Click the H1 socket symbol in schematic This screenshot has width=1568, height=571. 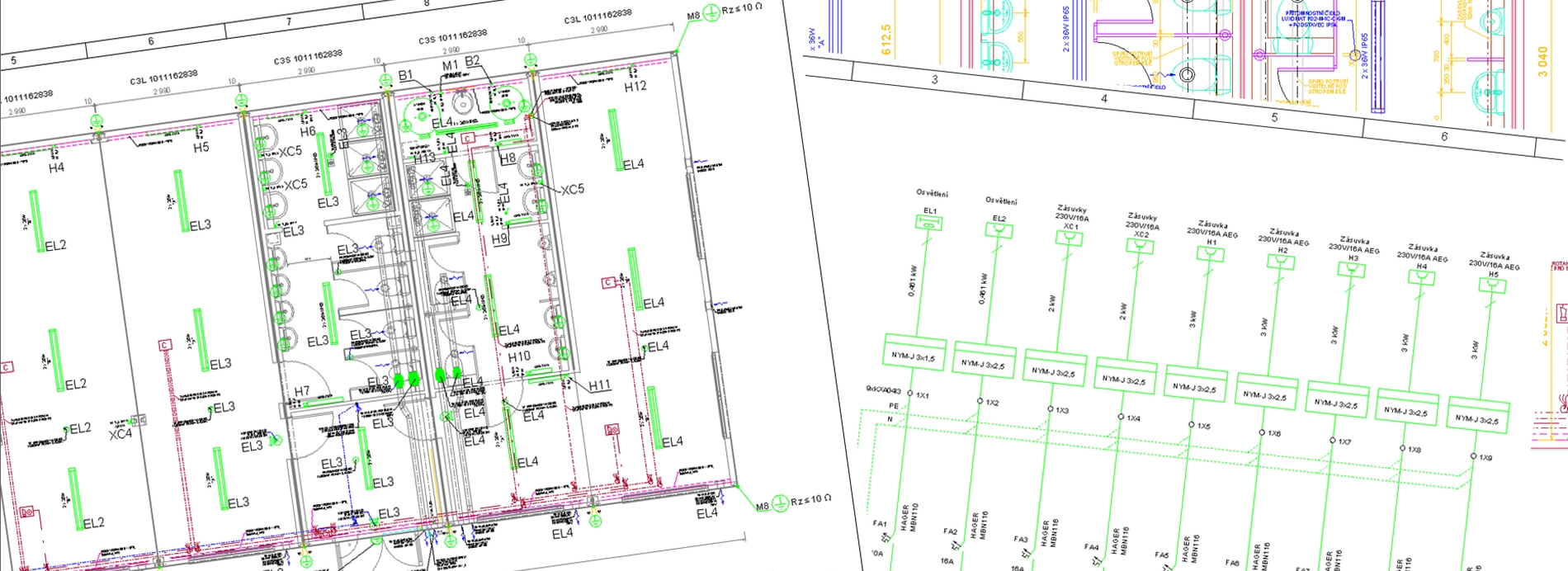1210,254
